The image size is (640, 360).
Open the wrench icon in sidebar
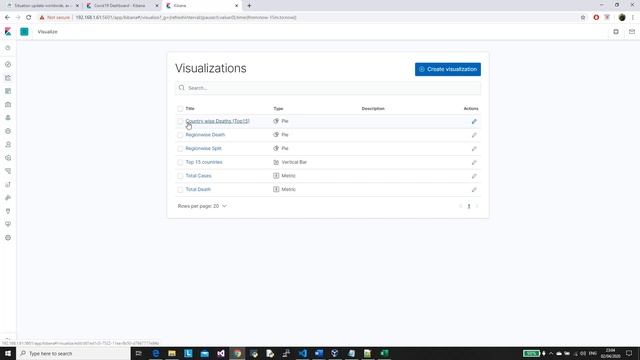pos(8,198)
